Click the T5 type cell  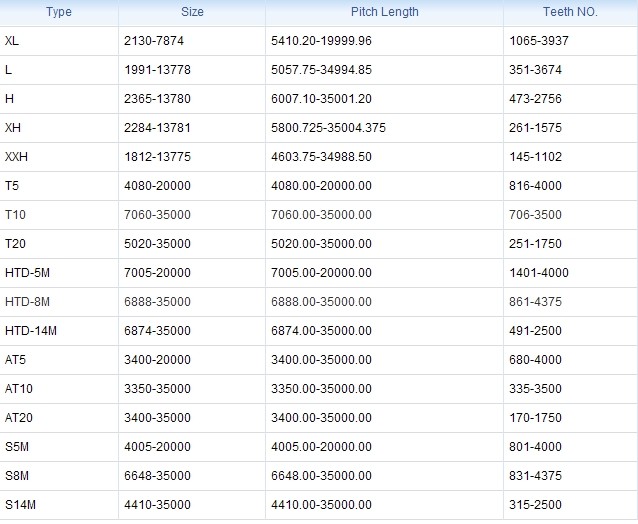pos(12,186)
